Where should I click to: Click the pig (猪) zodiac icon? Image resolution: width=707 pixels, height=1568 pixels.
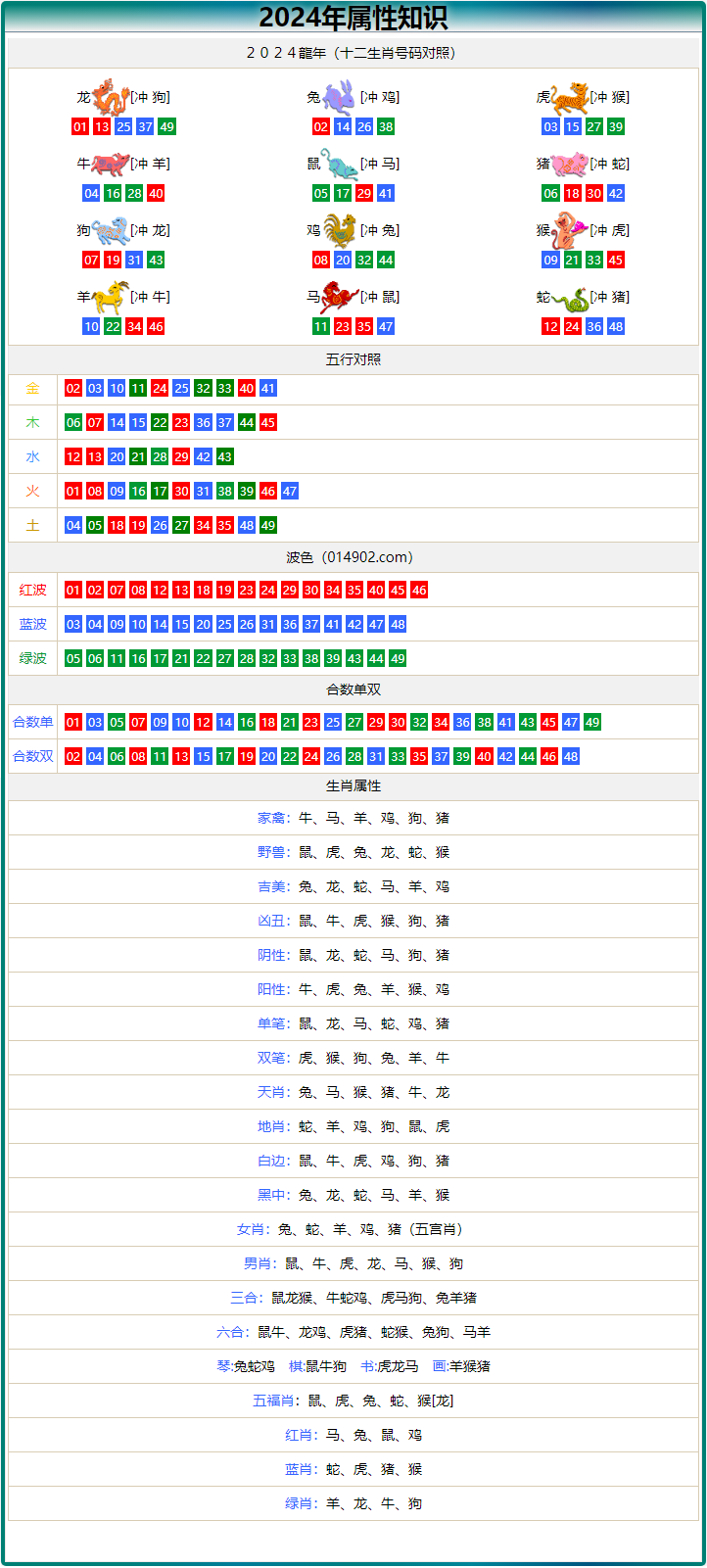point(570,164)
